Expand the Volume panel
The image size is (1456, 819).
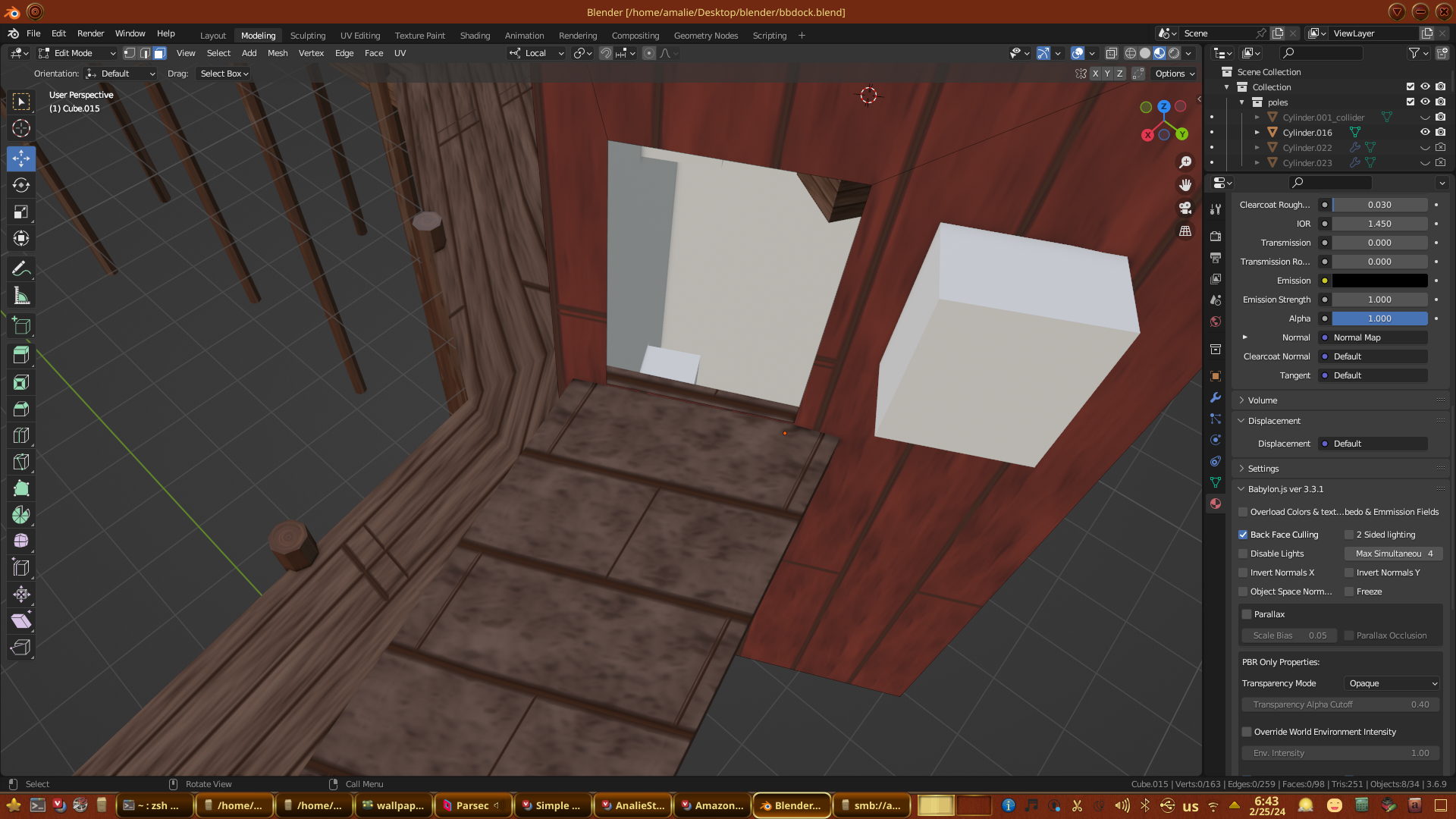[x=1263, y=400]
